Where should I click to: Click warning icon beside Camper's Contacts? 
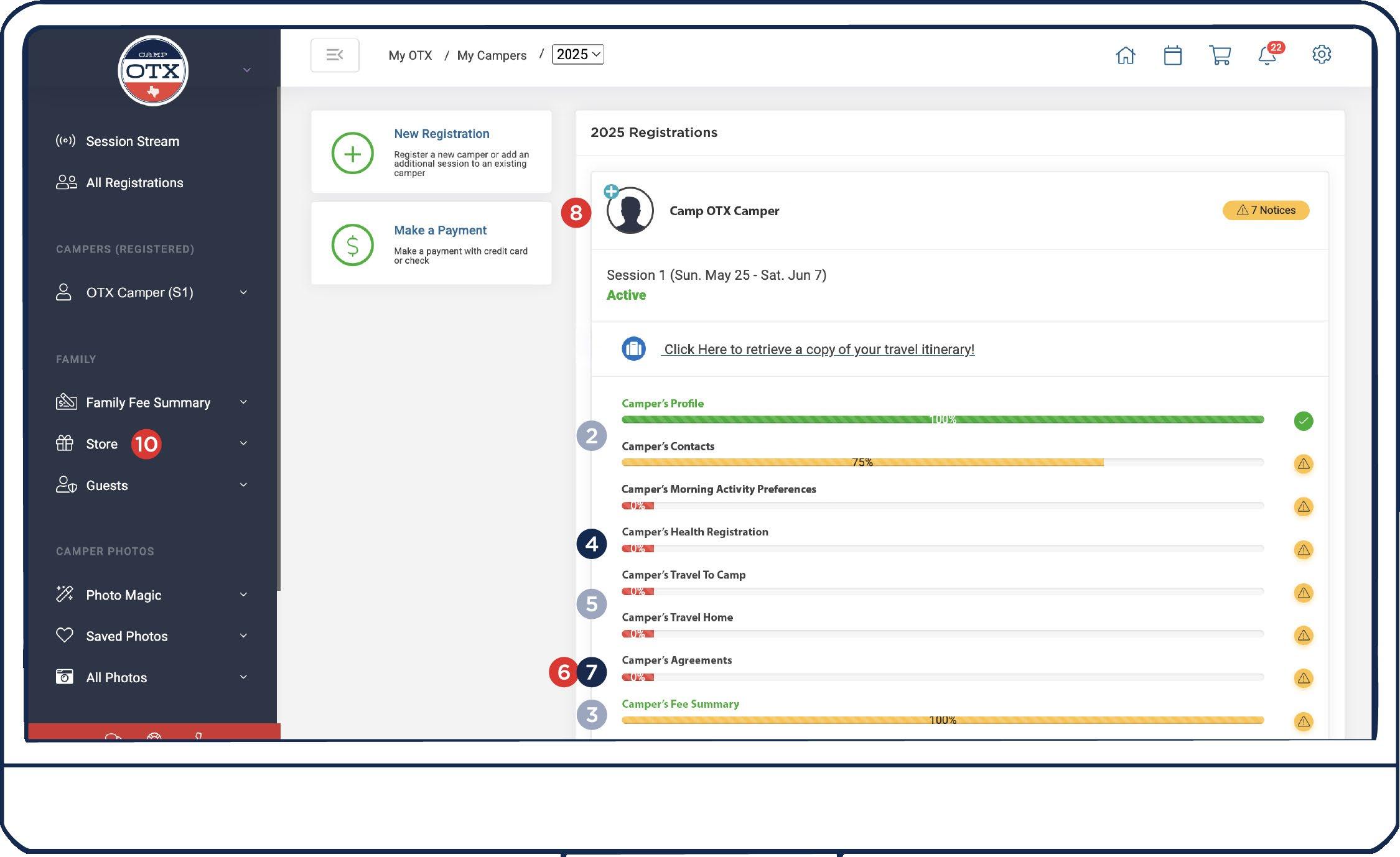(1303, 464)
